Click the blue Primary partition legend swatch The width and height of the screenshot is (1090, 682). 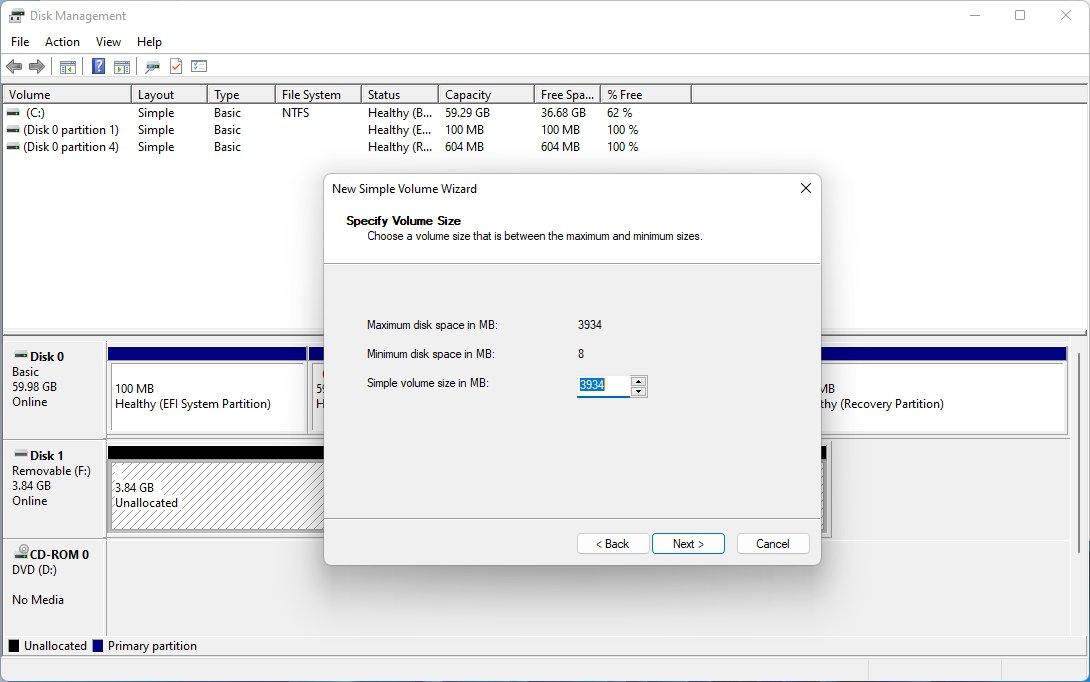click(x=97, y=646)
